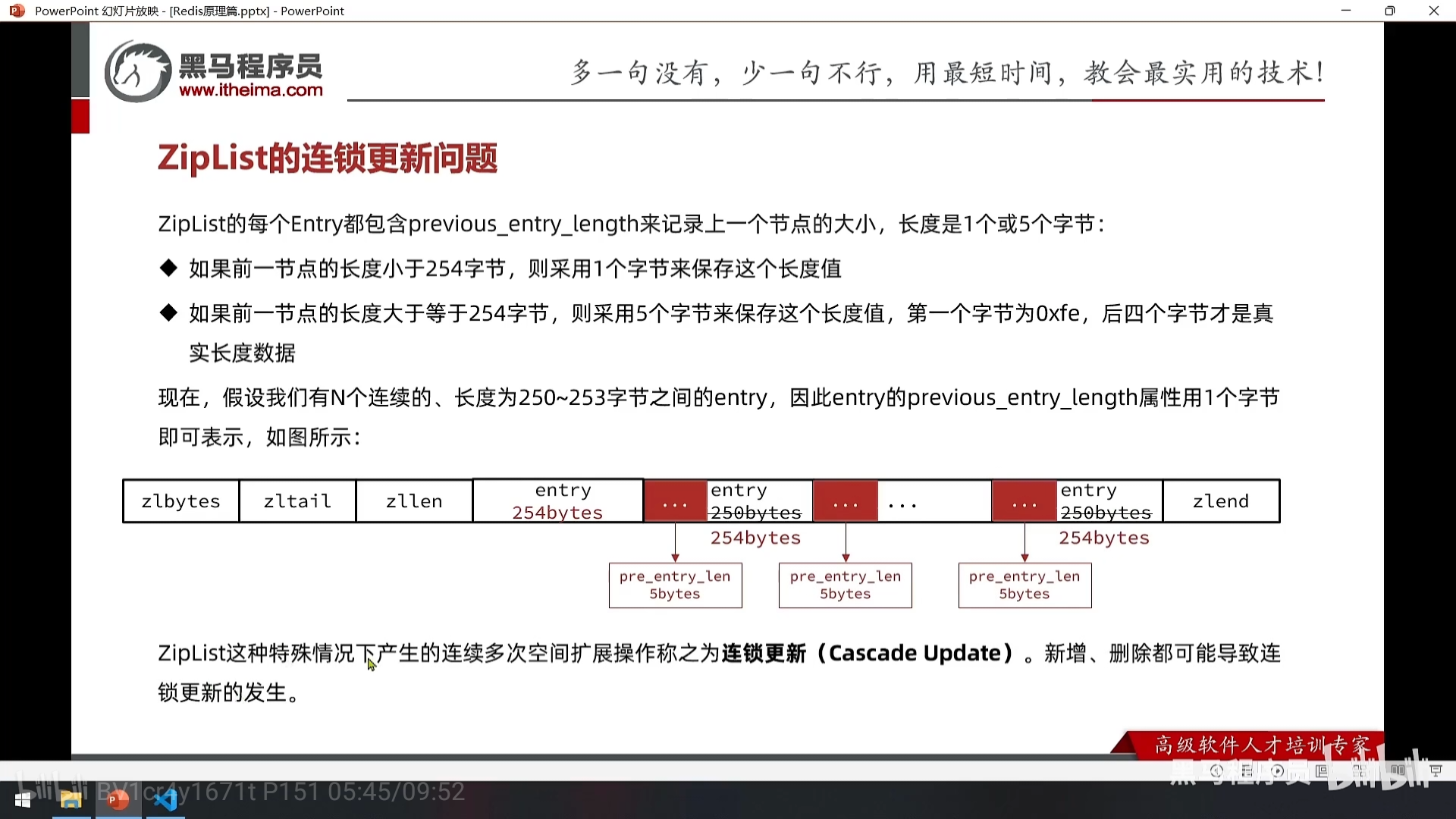The image size is (1456, 819).
Task: Click the paragraph starting 现在，假设我们有N个连续的
Action: coord(719,417)
